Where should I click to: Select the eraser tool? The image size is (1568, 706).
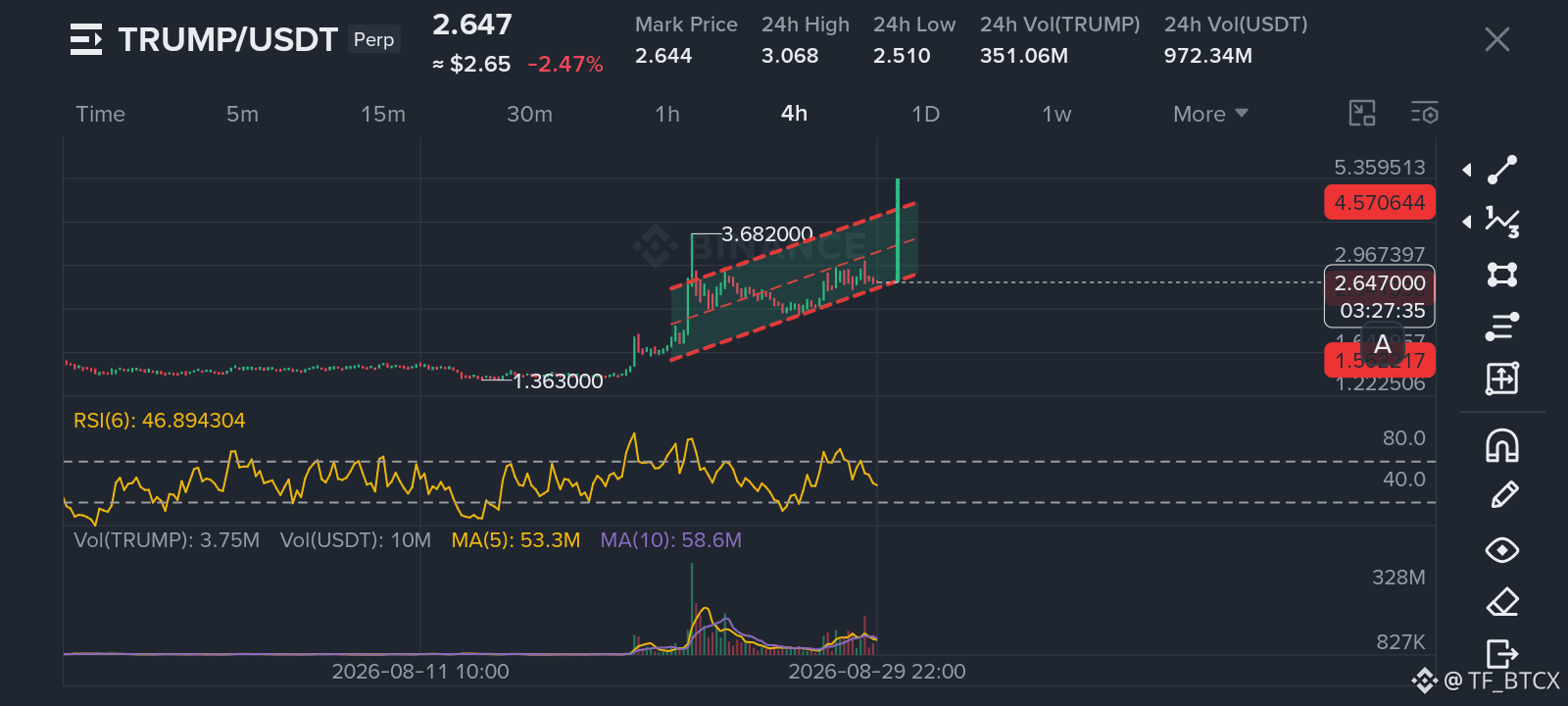click(x=1502, y=601)
